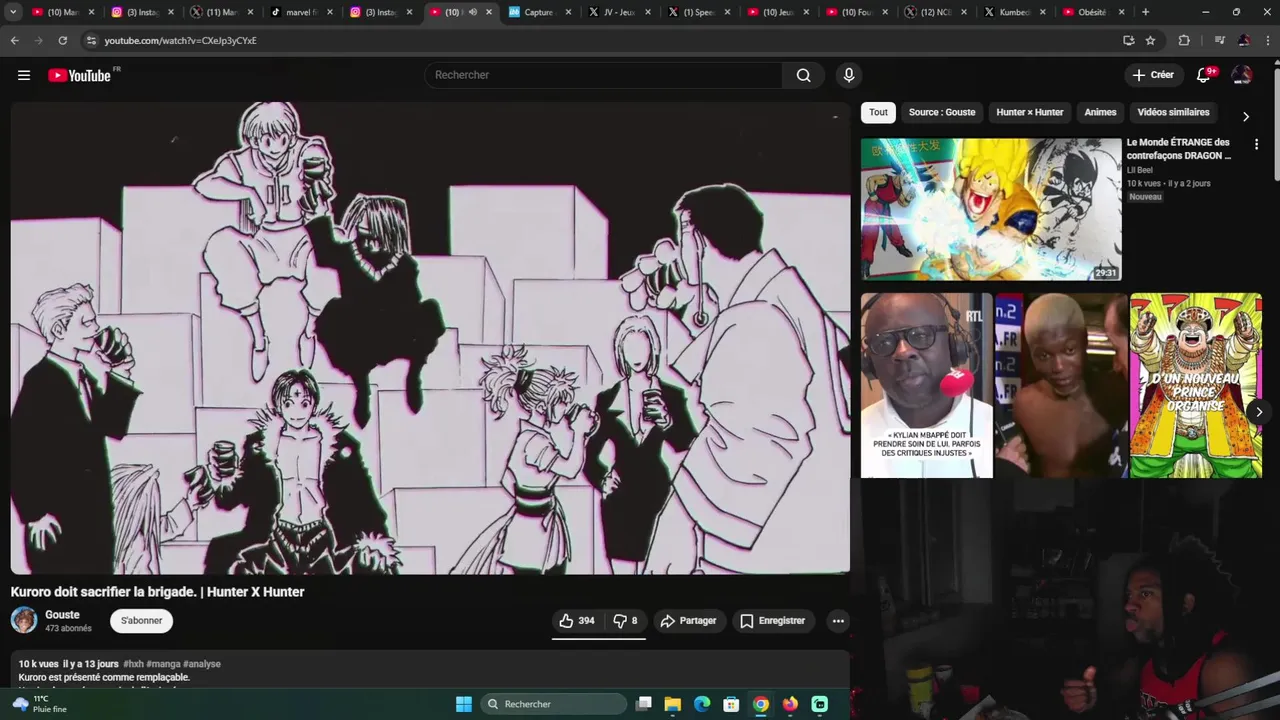
Task: Select the Source : Gouste chip
Action: 942,112
